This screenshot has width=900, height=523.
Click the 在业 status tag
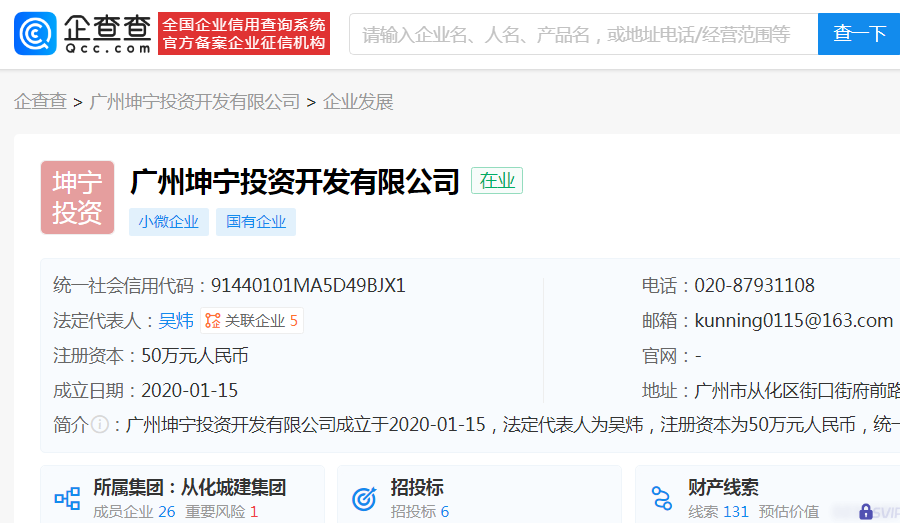point(497,180)
